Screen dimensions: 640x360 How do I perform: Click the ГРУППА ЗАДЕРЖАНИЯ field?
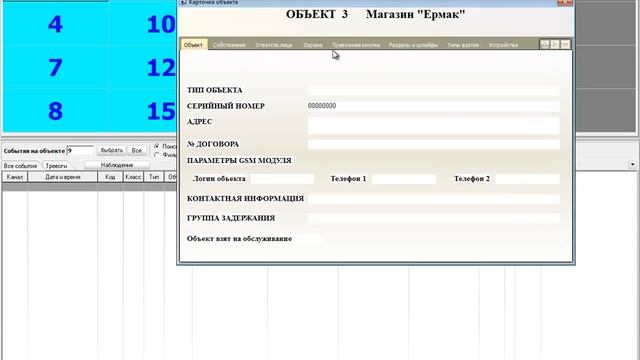tap(433, 218)
